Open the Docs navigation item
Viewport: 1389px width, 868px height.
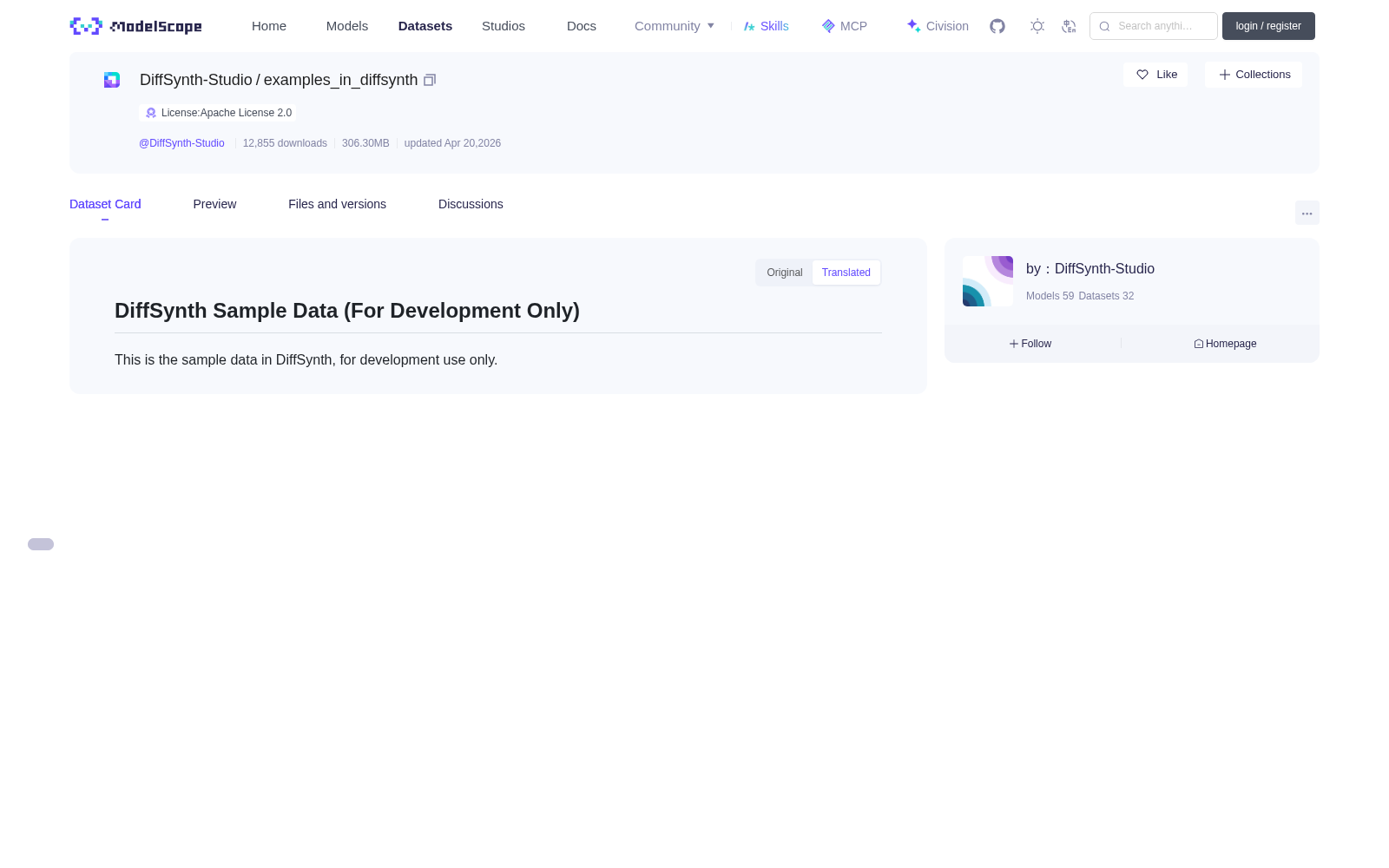tap(582, 26)
